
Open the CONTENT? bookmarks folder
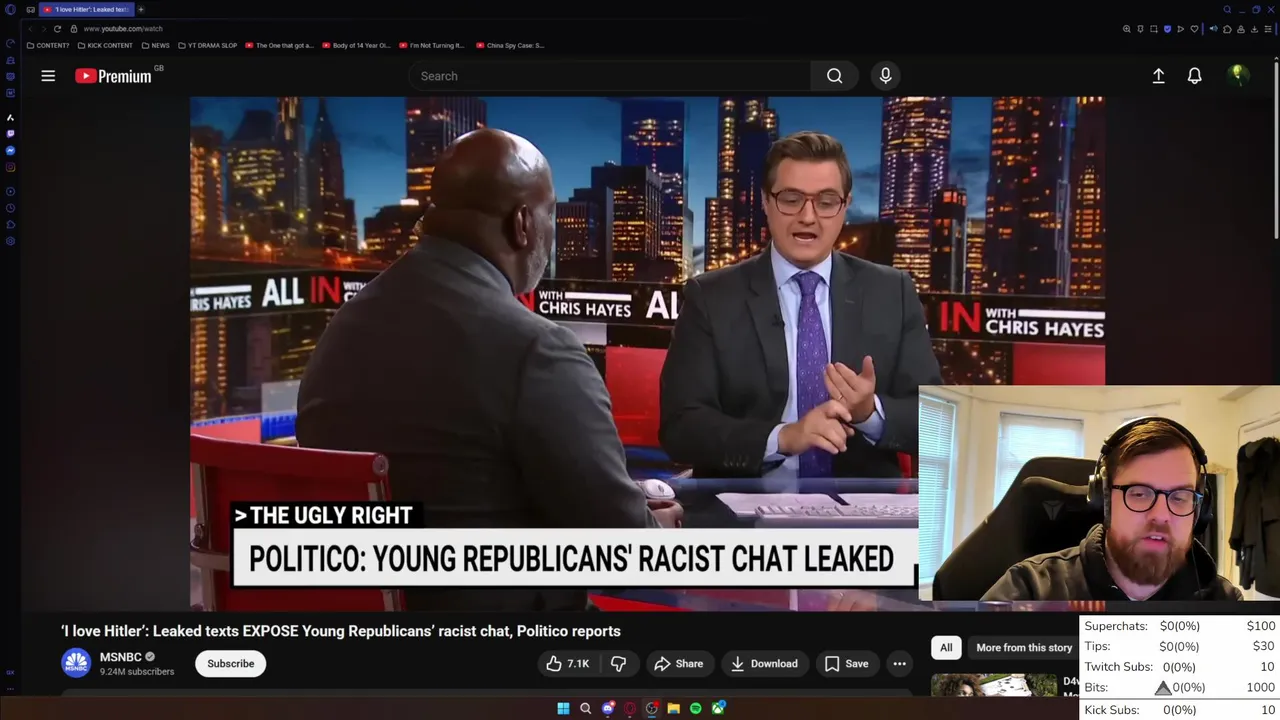[x=48, y=45]
